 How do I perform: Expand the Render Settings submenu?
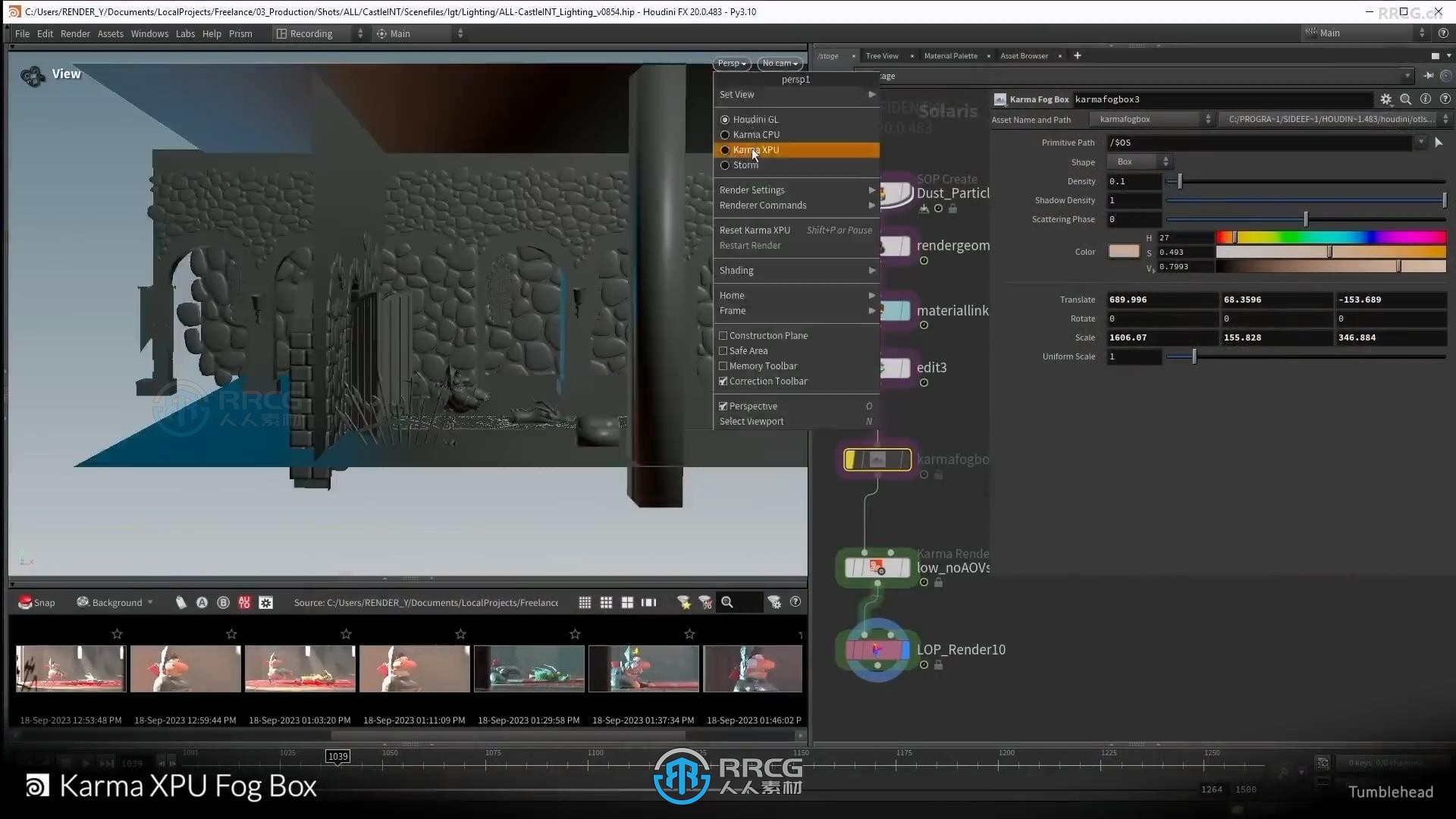click(796, 190)
